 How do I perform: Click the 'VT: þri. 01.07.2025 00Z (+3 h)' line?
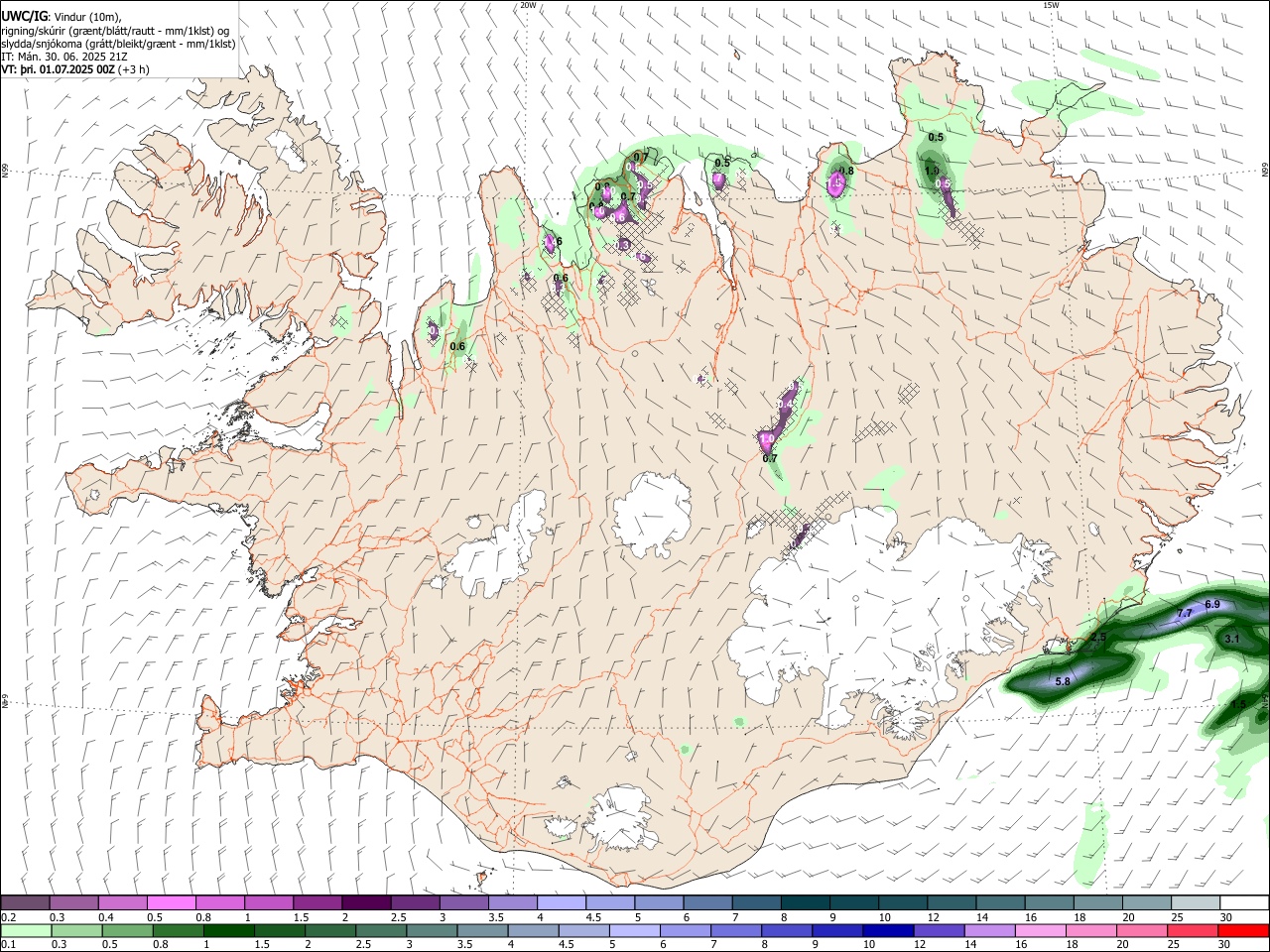(76, 69)
